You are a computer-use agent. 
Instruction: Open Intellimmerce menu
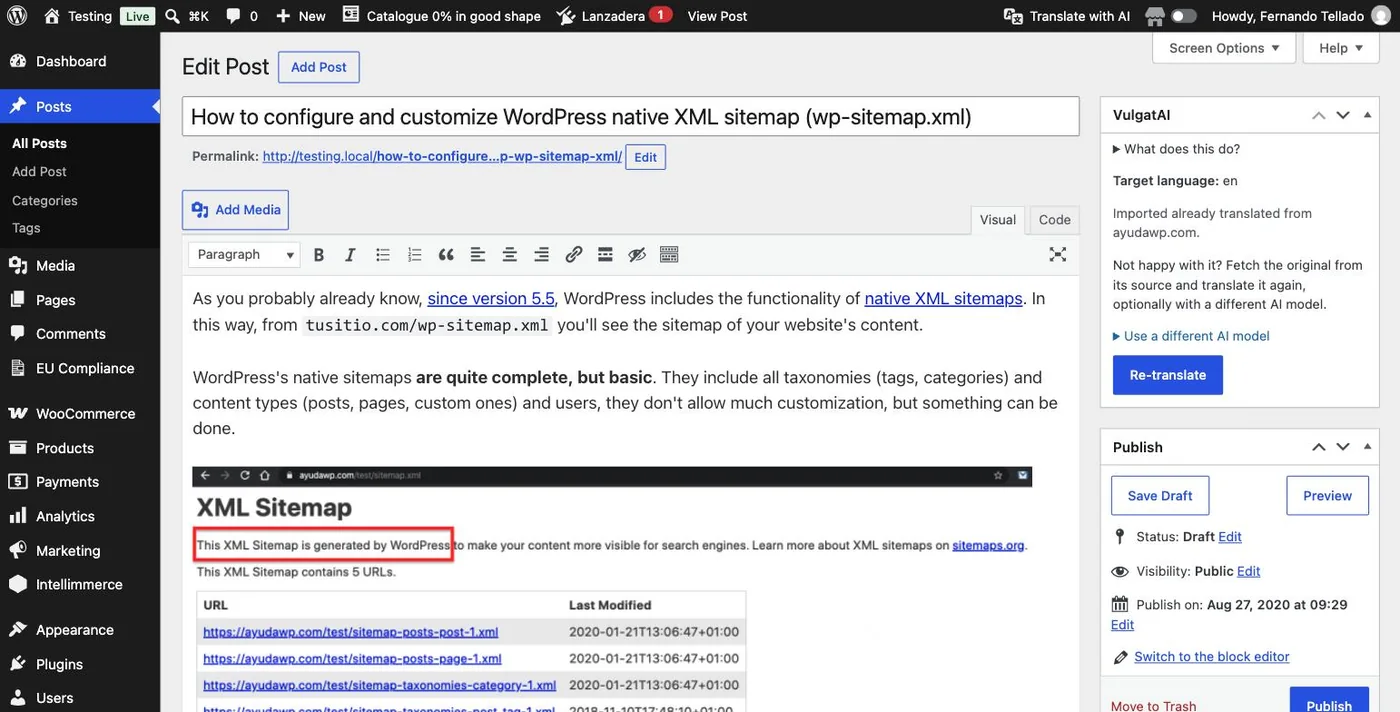point(80,584)
